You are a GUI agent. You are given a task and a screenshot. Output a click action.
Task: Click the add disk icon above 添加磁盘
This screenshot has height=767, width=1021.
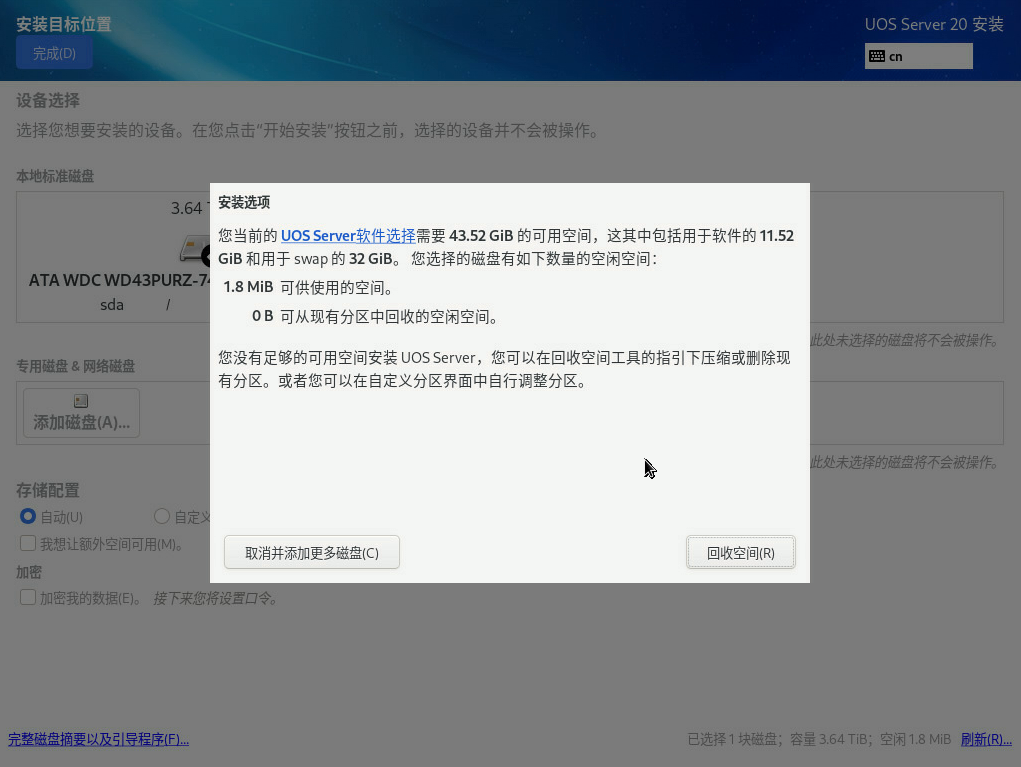81,401
